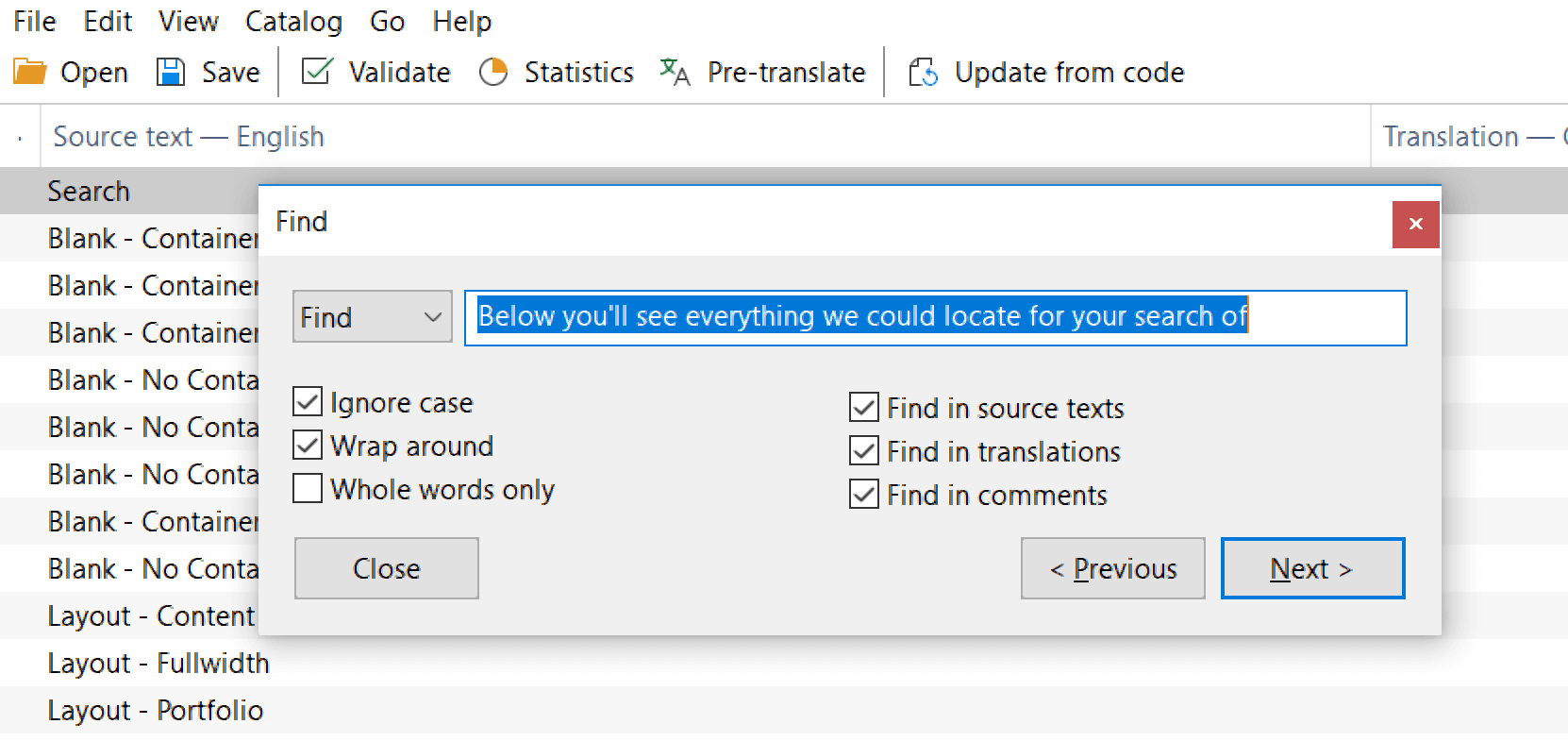Toggle Find in source texts checkbox
The height and width of the screenshot is (741, 1568).
(x=863, y=408)
